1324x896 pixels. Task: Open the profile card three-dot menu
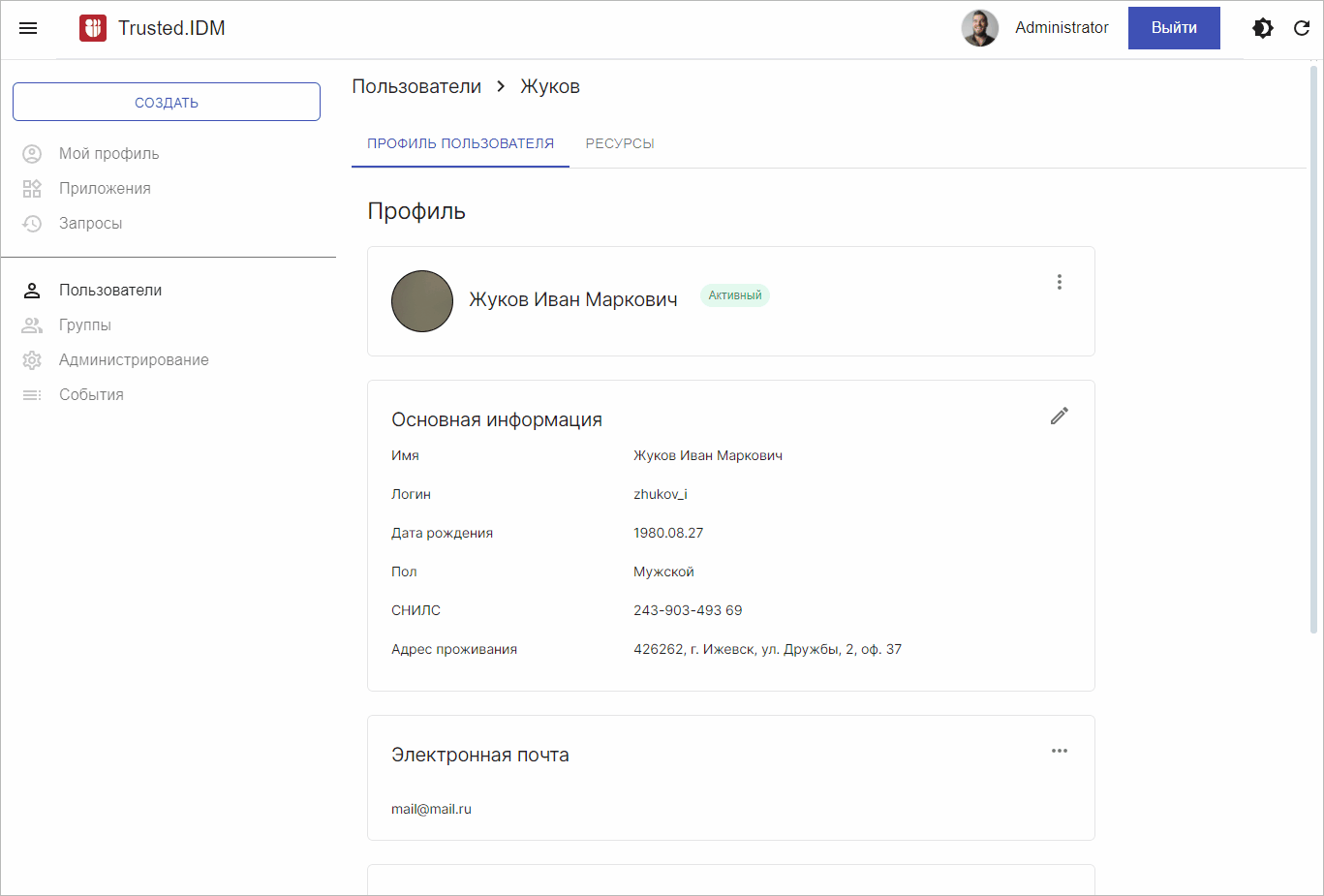1059,282
